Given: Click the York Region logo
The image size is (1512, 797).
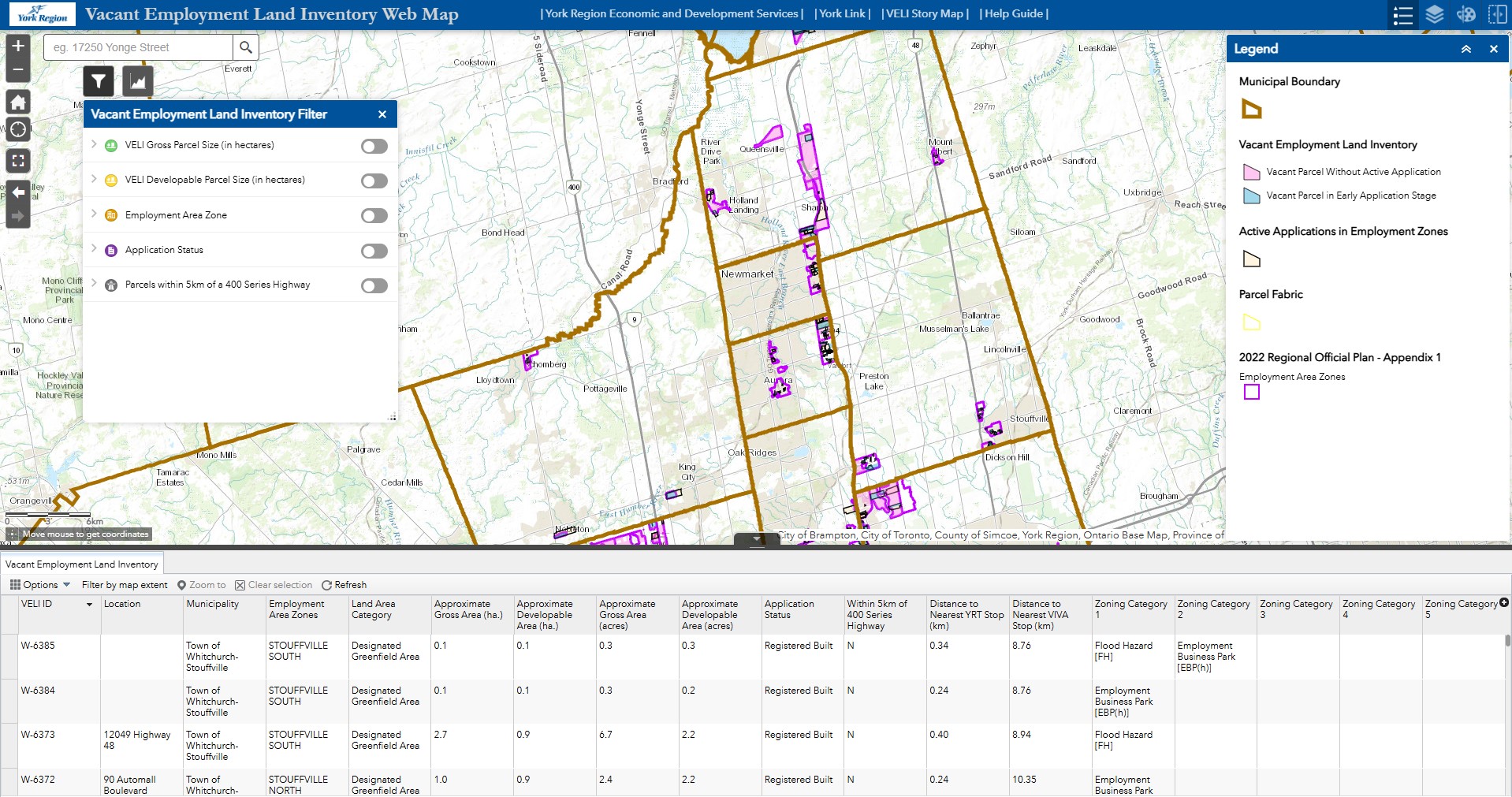Looking at the screenshot, I should 43,14.
